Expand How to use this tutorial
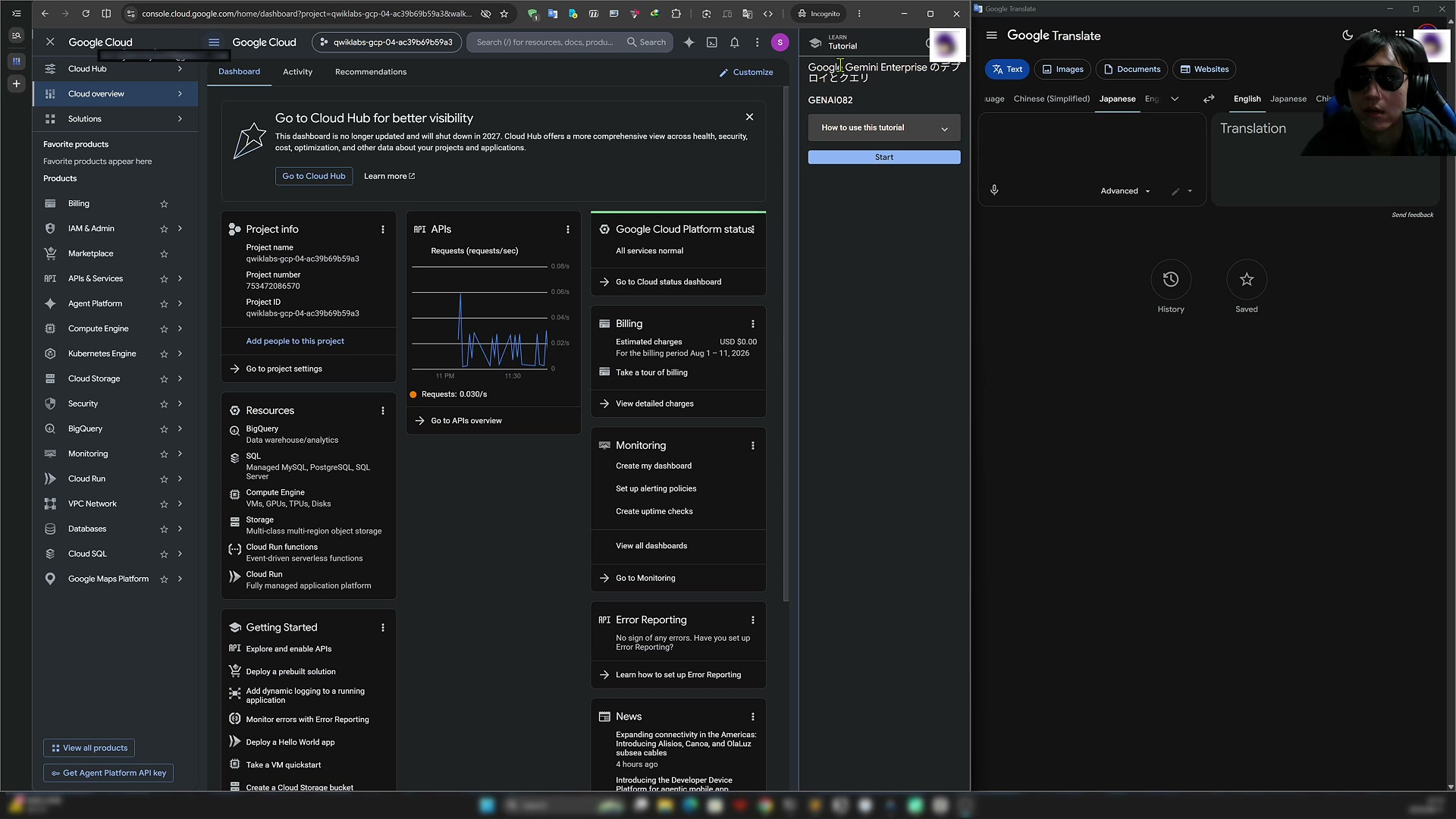 (884, 127)
